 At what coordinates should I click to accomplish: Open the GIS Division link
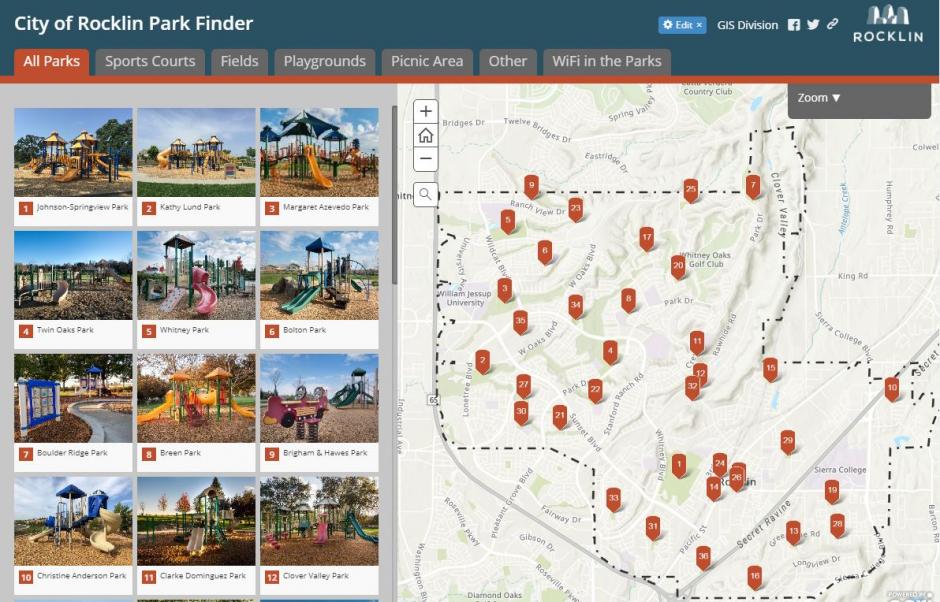pyautogui.click(x=747, y=25)
